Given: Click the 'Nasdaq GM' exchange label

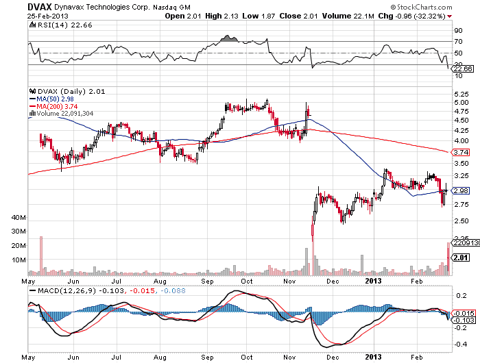Looking at the screenshot, I should click(x=172, y=7).
